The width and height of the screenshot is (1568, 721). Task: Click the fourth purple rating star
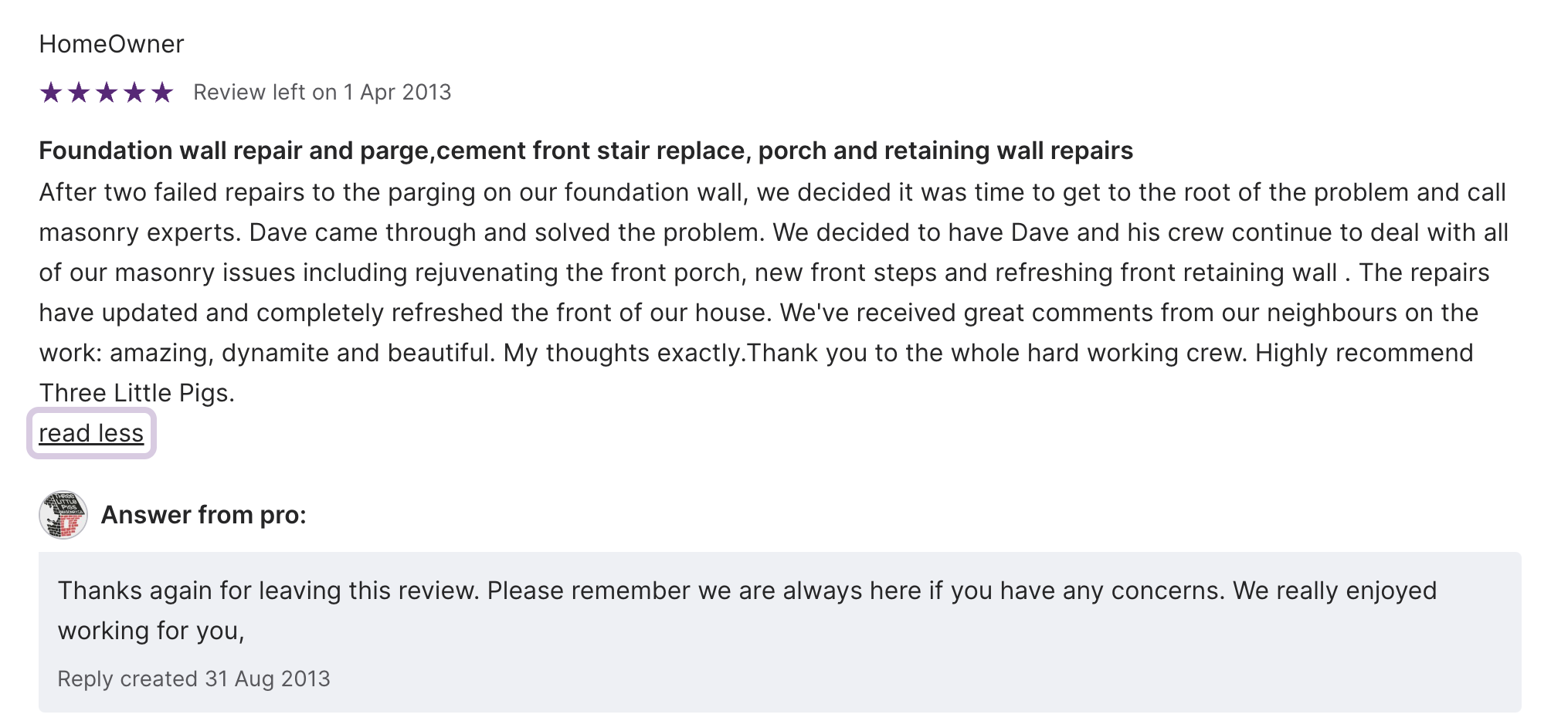134,93
